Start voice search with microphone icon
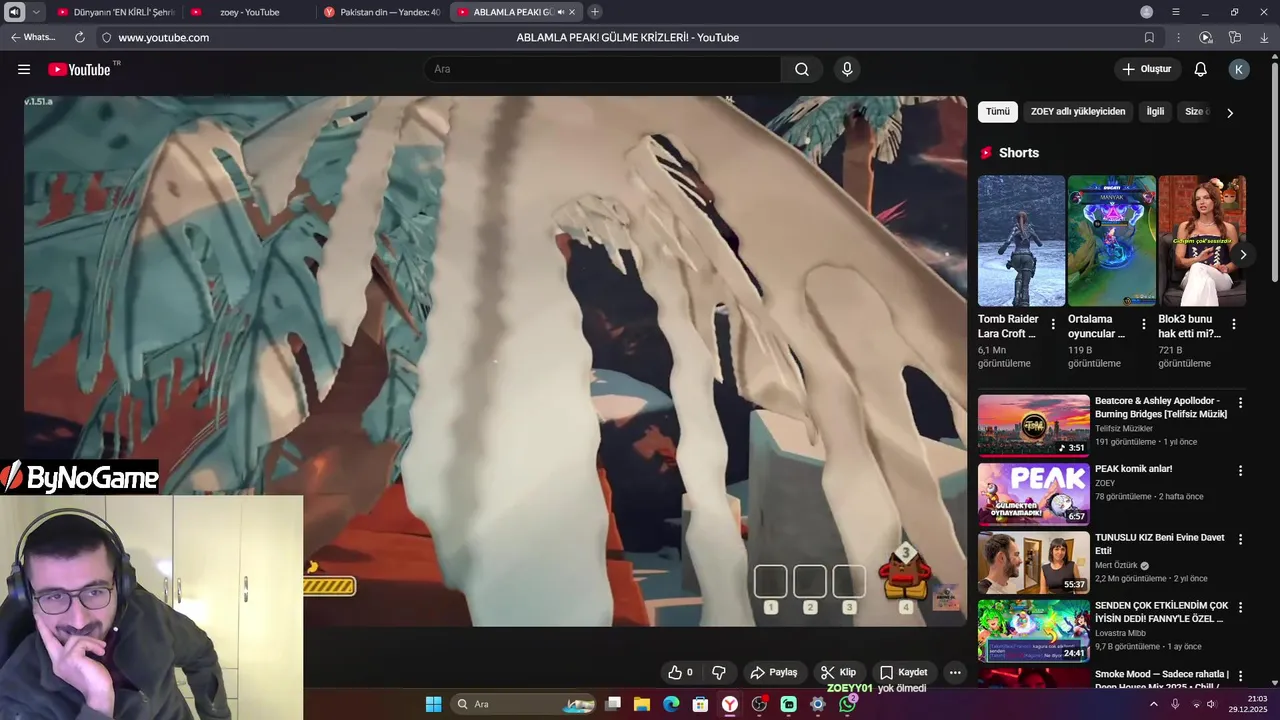1280x720 pixels. pos(847,69)
